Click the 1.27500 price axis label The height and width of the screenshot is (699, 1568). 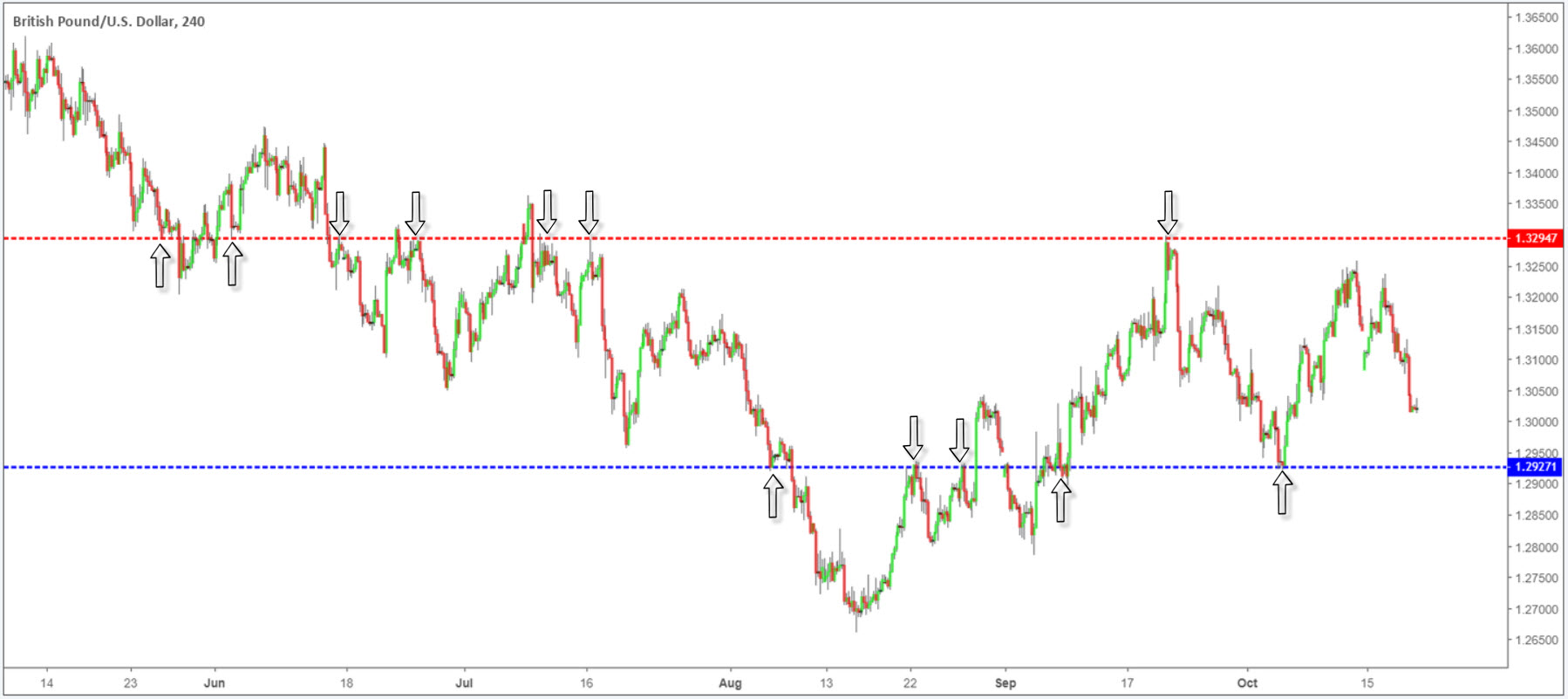tap(1536, 579)
